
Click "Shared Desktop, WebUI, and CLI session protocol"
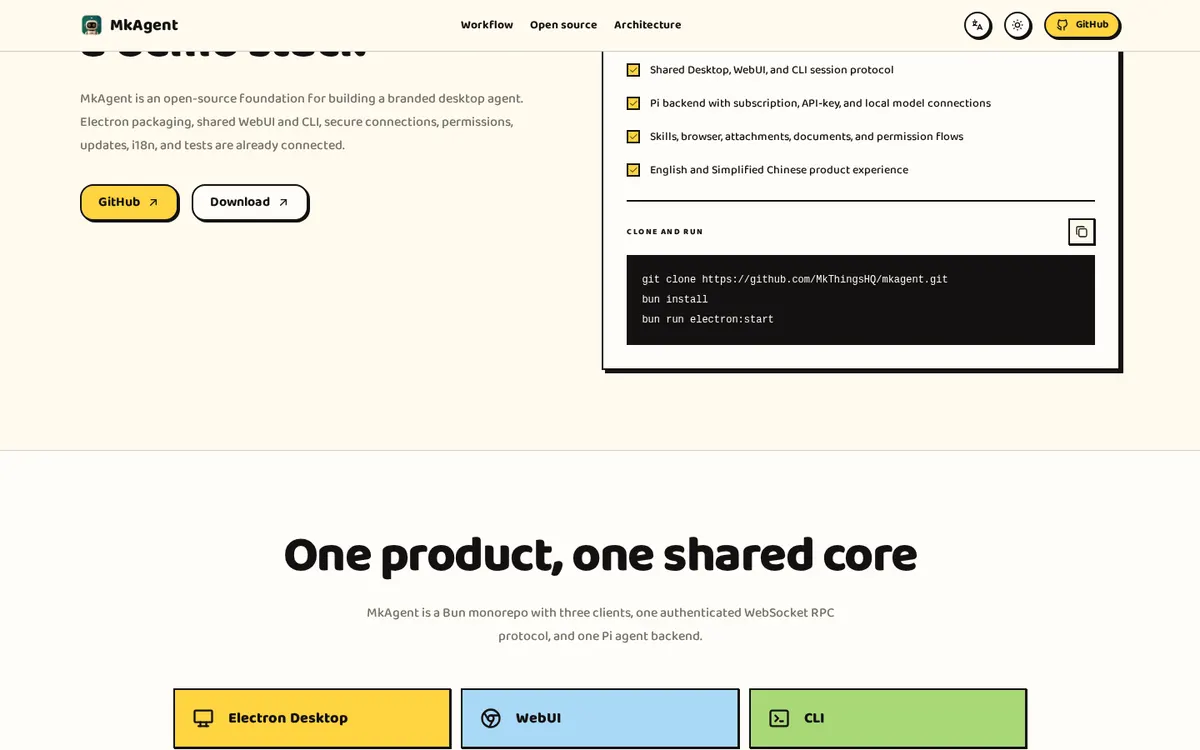click(x=772, y=70)
